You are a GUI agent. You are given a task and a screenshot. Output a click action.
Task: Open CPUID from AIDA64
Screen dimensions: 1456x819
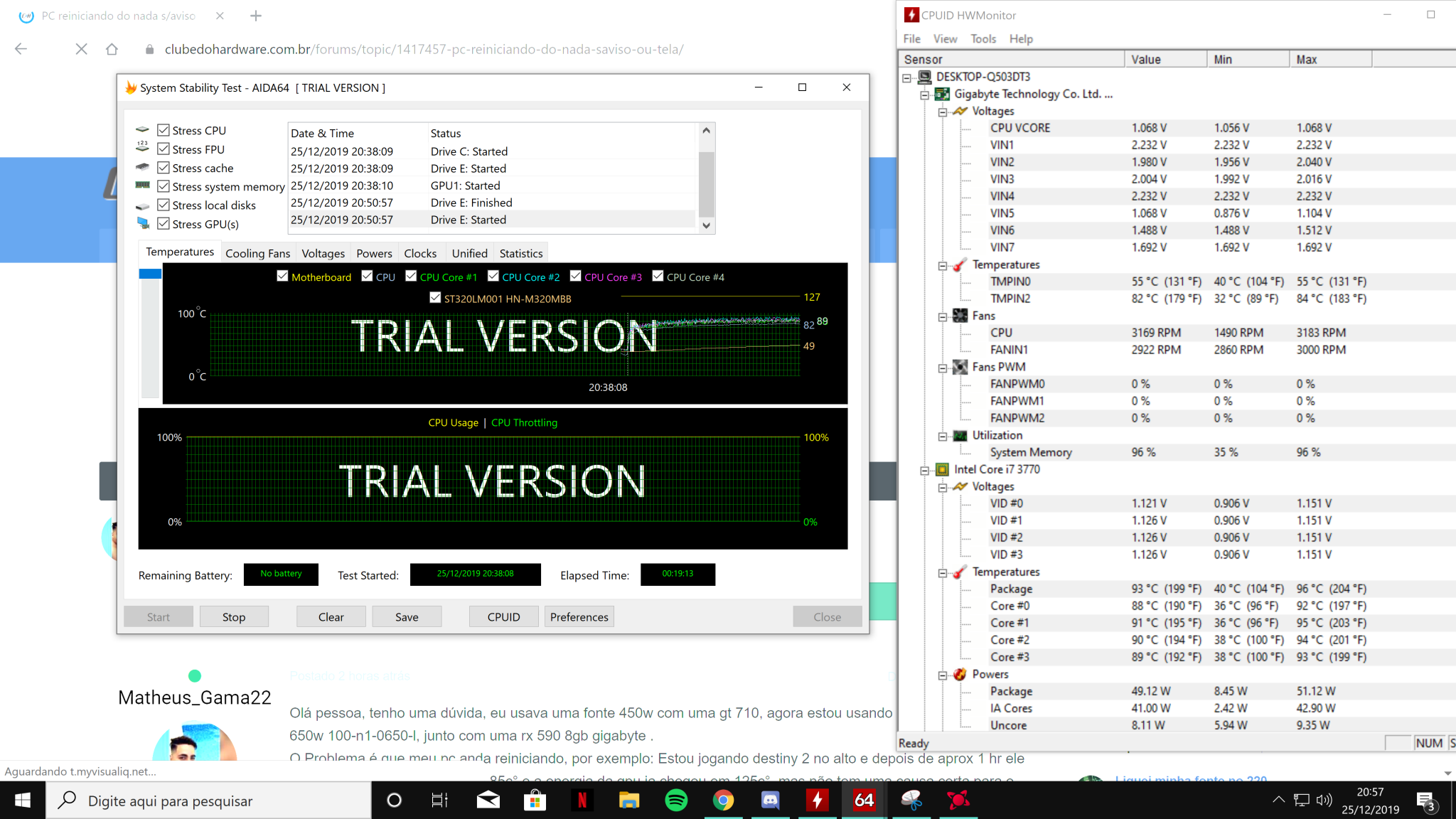tap(504, 616)
